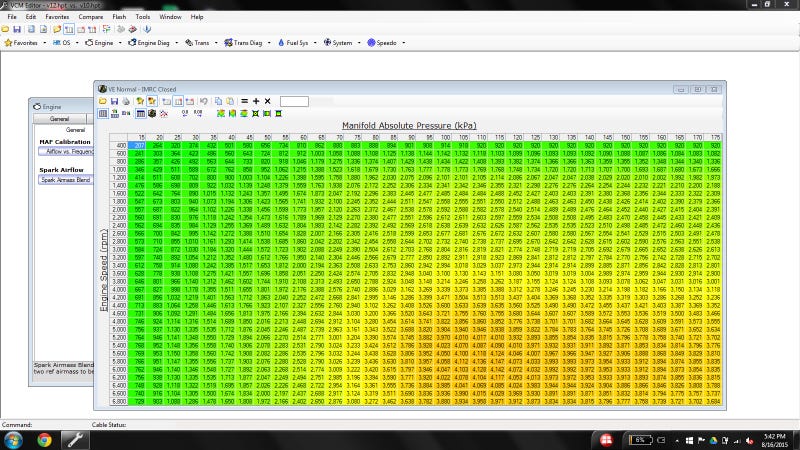Viewport: 800px width, 450px height.
Task: Click the plus (add value) icon
Action: 256,101
